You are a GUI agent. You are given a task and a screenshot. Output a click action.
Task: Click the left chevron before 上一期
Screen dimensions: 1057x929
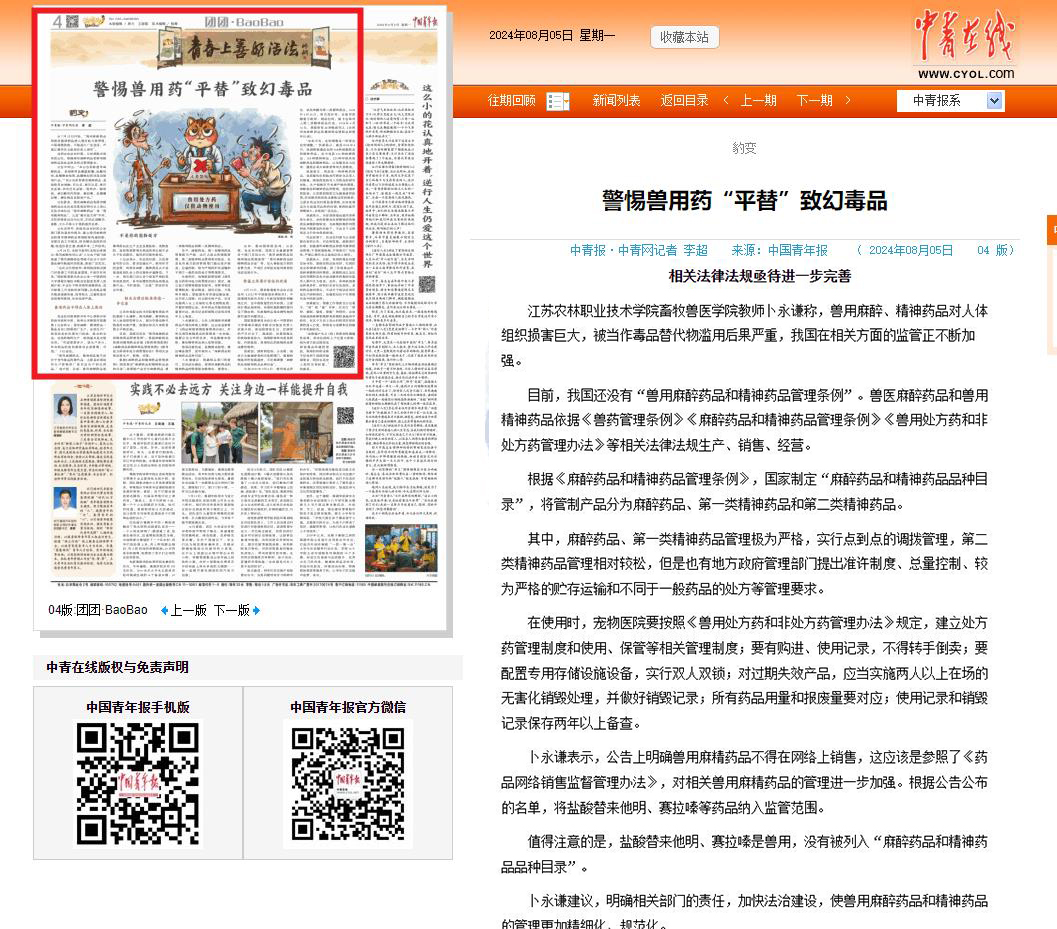point(727,100)
